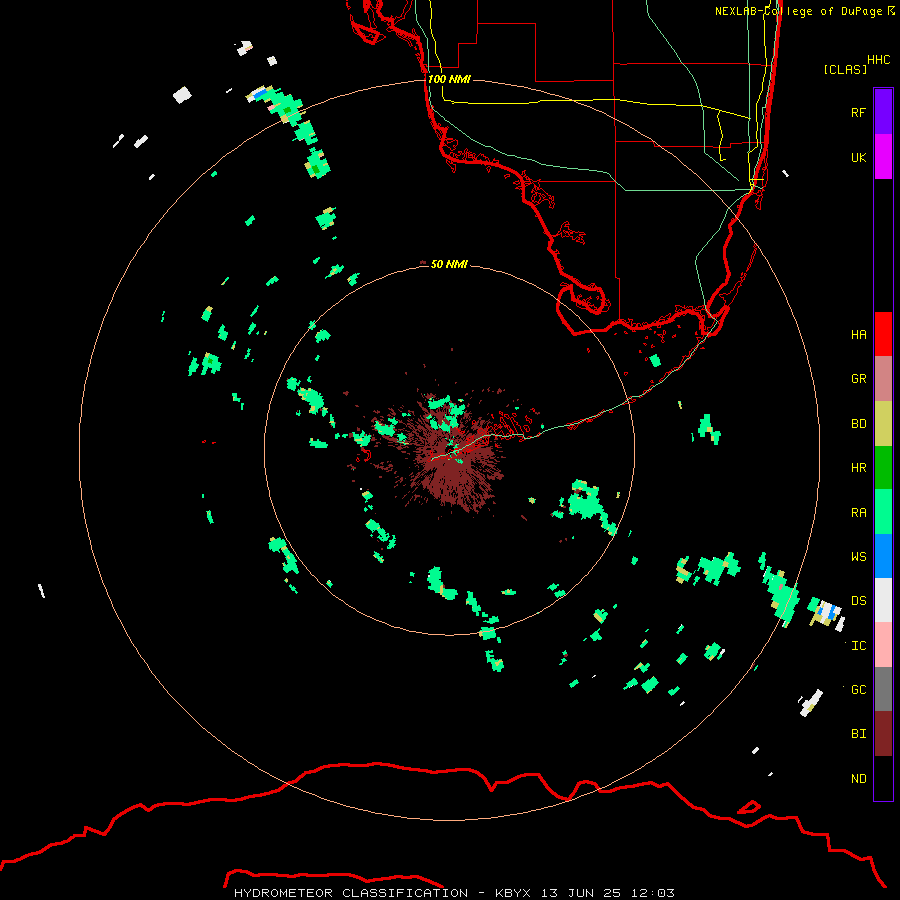The image size is (900, 900).
Task: Click the WS blue legend swatch
Action: [x=883, y=556]
